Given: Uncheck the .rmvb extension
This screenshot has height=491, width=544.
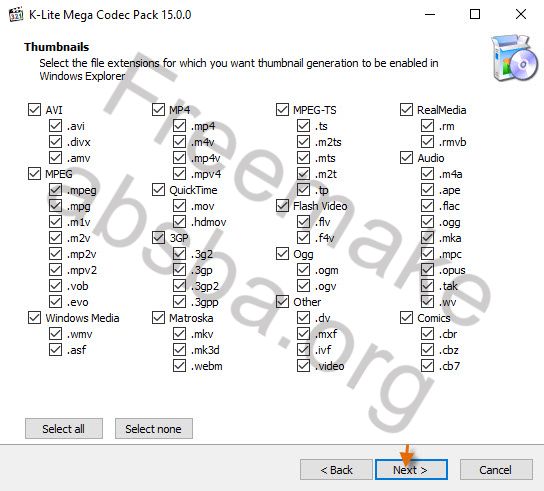Looking at the screenshot, I should click(427, 142).
